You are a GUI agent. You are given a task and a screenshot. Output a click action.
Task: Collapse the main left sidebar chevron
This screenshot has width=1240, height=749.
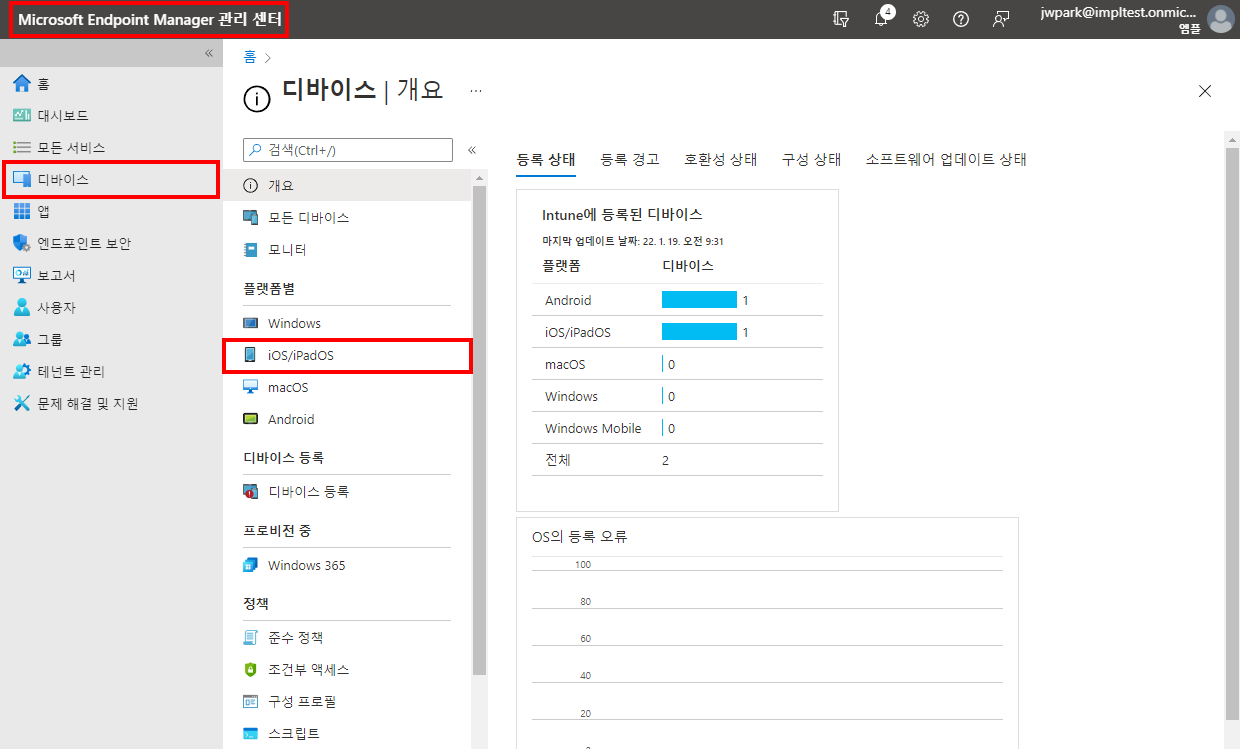coord(209,53)
